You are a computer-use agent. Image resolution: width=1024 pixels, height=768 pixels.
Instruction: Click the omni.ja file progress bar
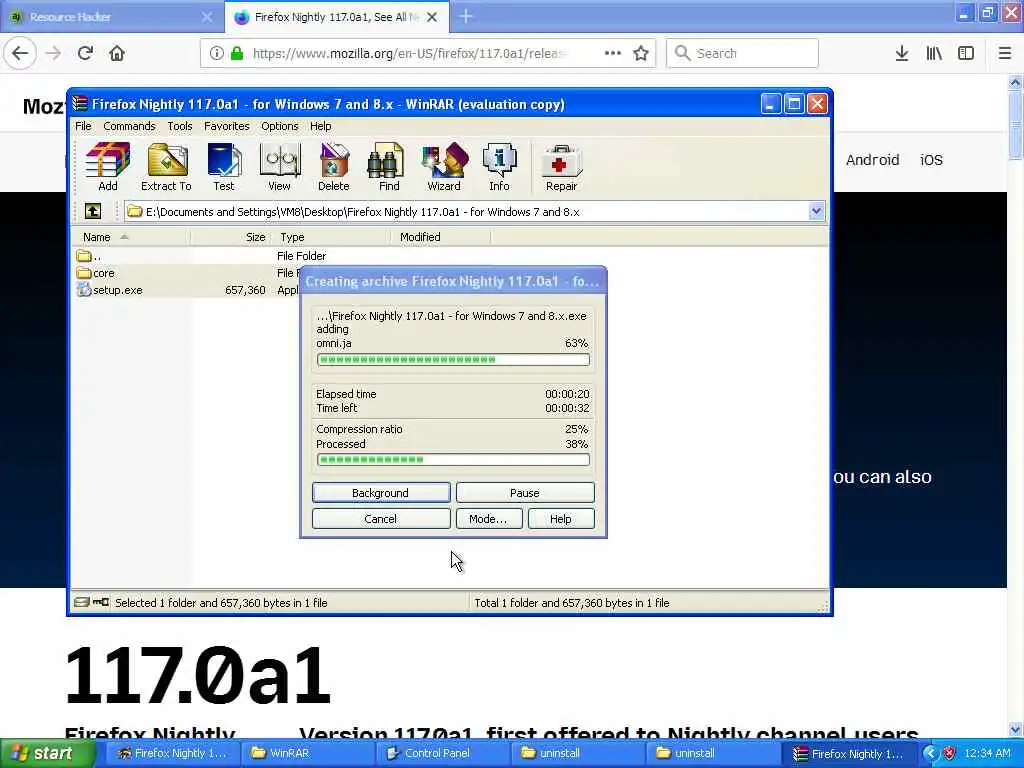[453, 359]
